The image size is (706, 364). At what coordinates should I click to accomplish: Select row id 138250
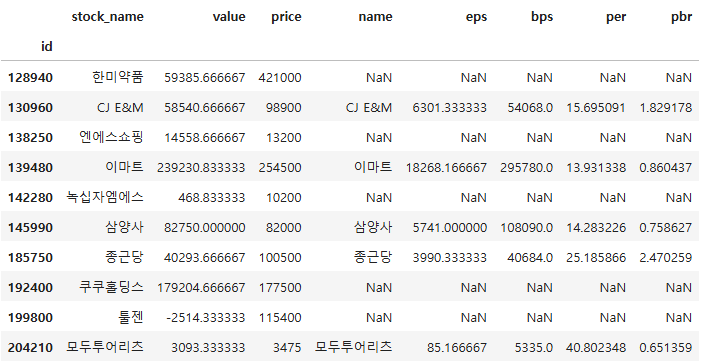coord(30,137)
